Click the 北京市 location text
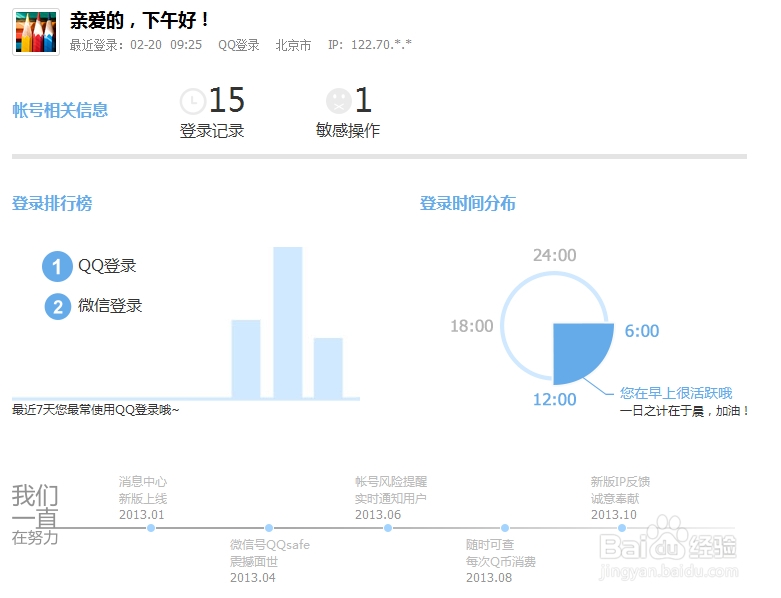This screenshot has width=781, height=598. tap(293, 45)
